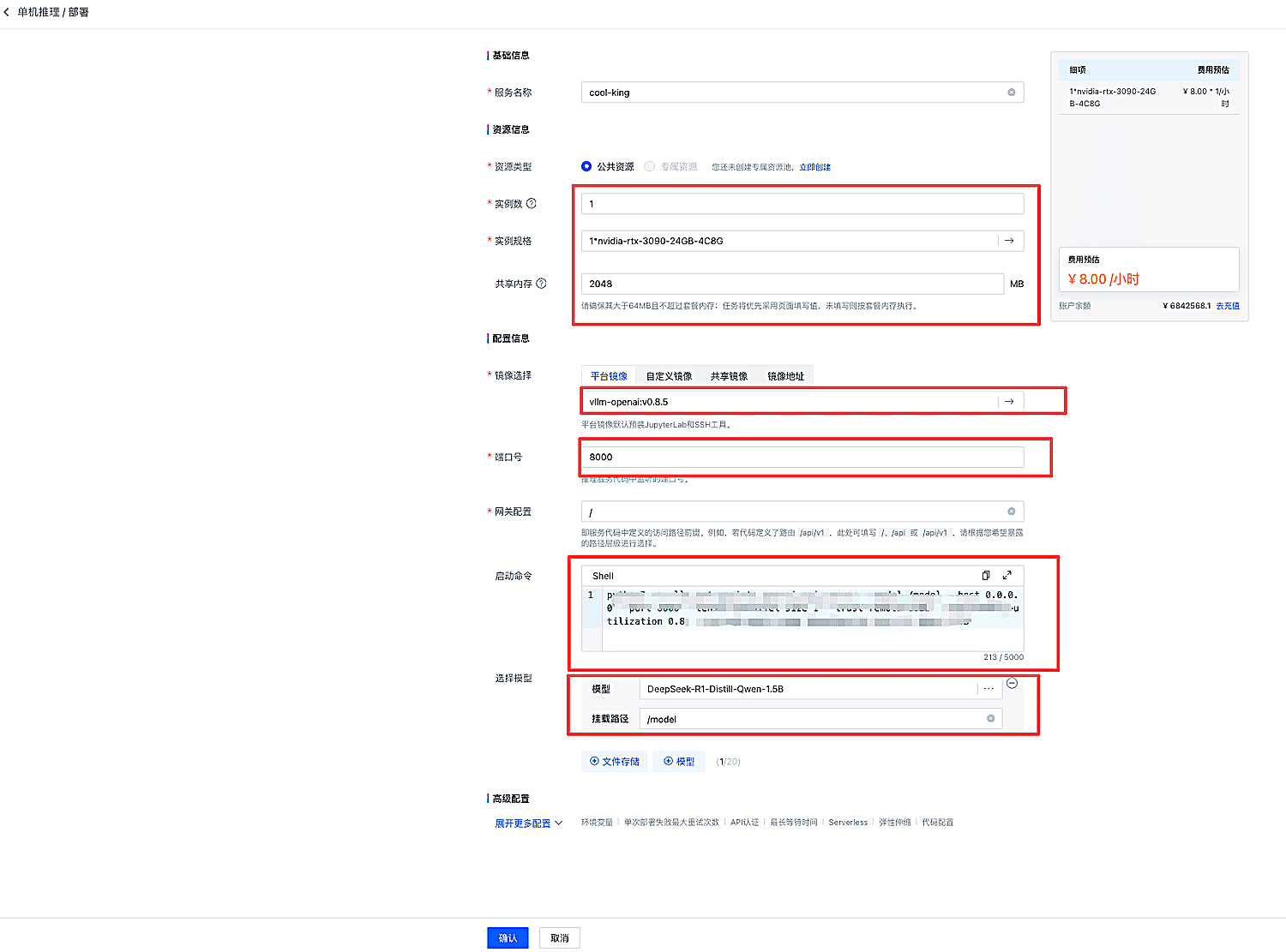Open help tooltip next to 实例数

pyautogui.click(x=532, y=204)
